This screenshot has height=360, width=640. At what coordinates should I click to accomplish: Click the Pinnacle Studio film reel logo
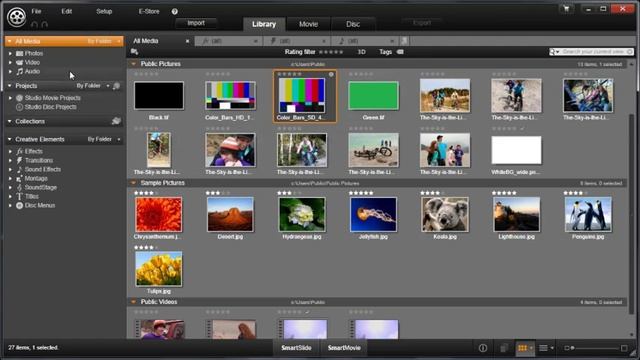tap(16, 17)
